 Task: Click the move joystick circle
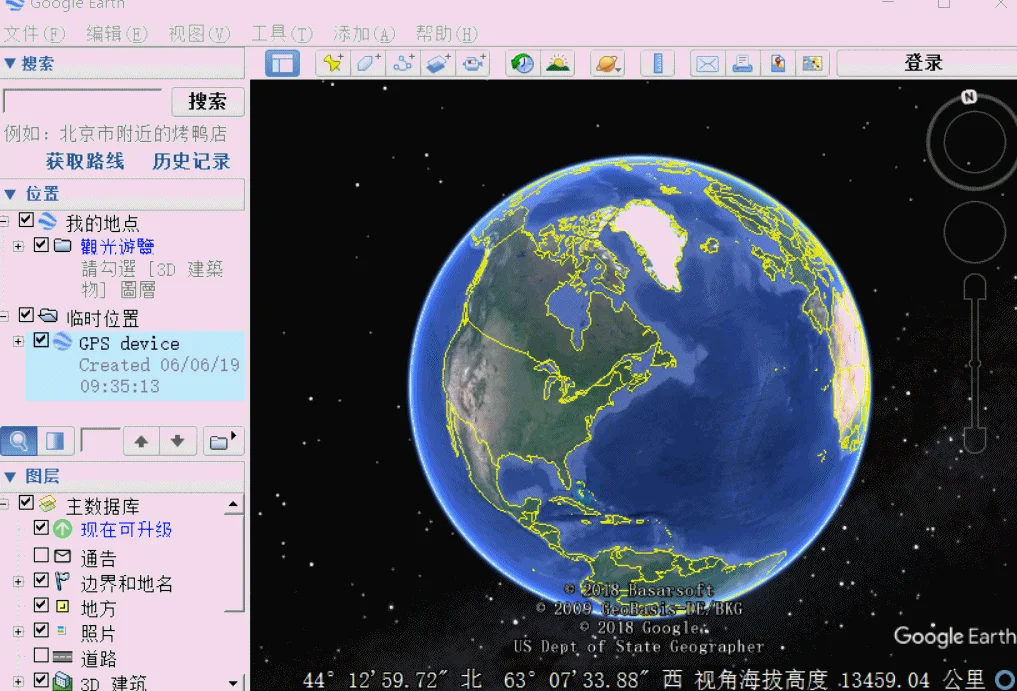(975, 232)
